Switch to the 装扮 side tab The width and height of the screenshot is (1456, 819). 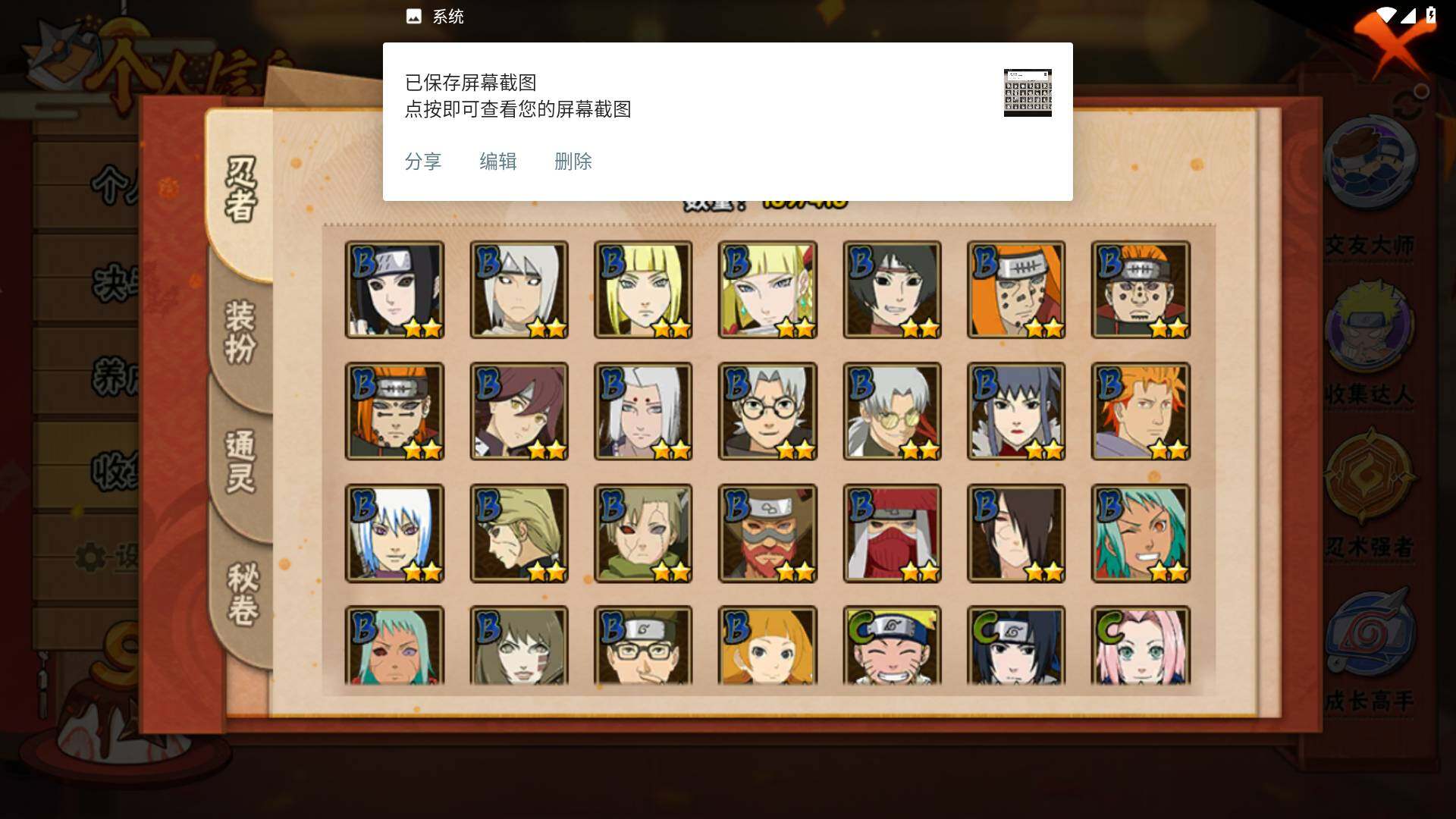241,332
